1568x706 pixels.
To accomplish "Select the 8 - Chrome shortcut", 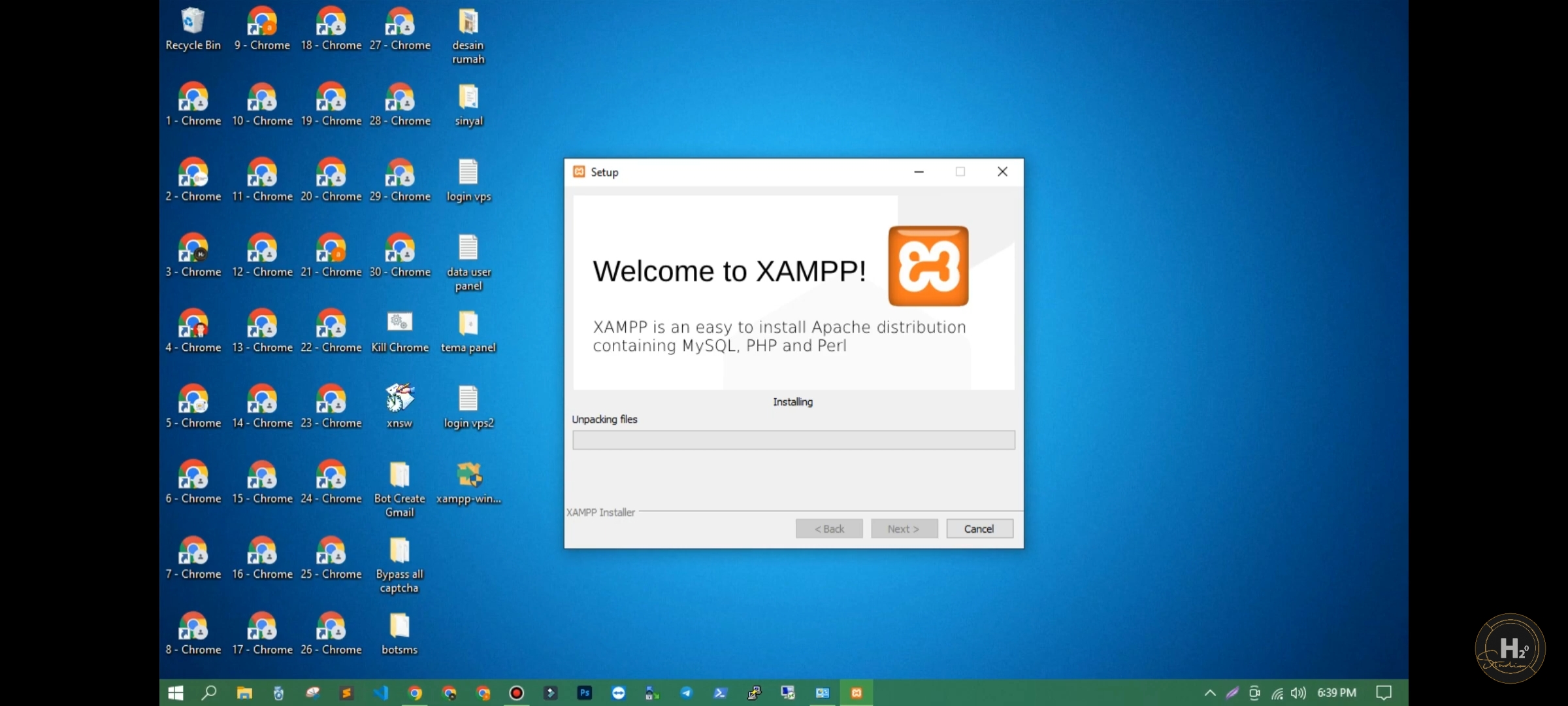I will [193, 634].
